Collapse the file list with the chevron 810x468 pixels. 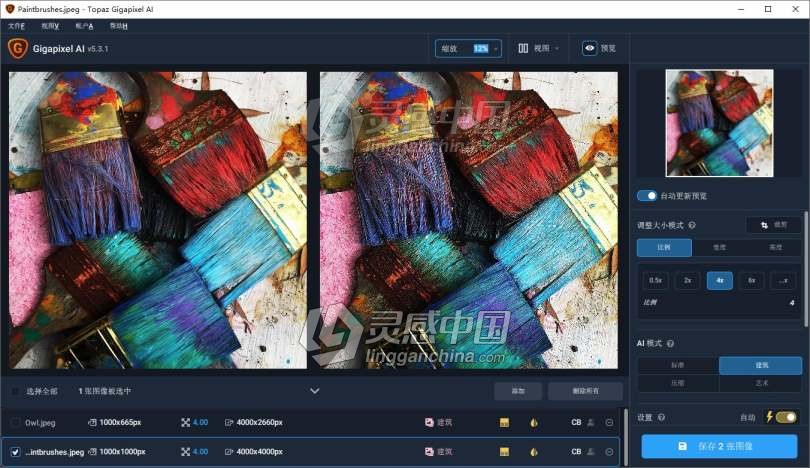[x=315, y=391]
